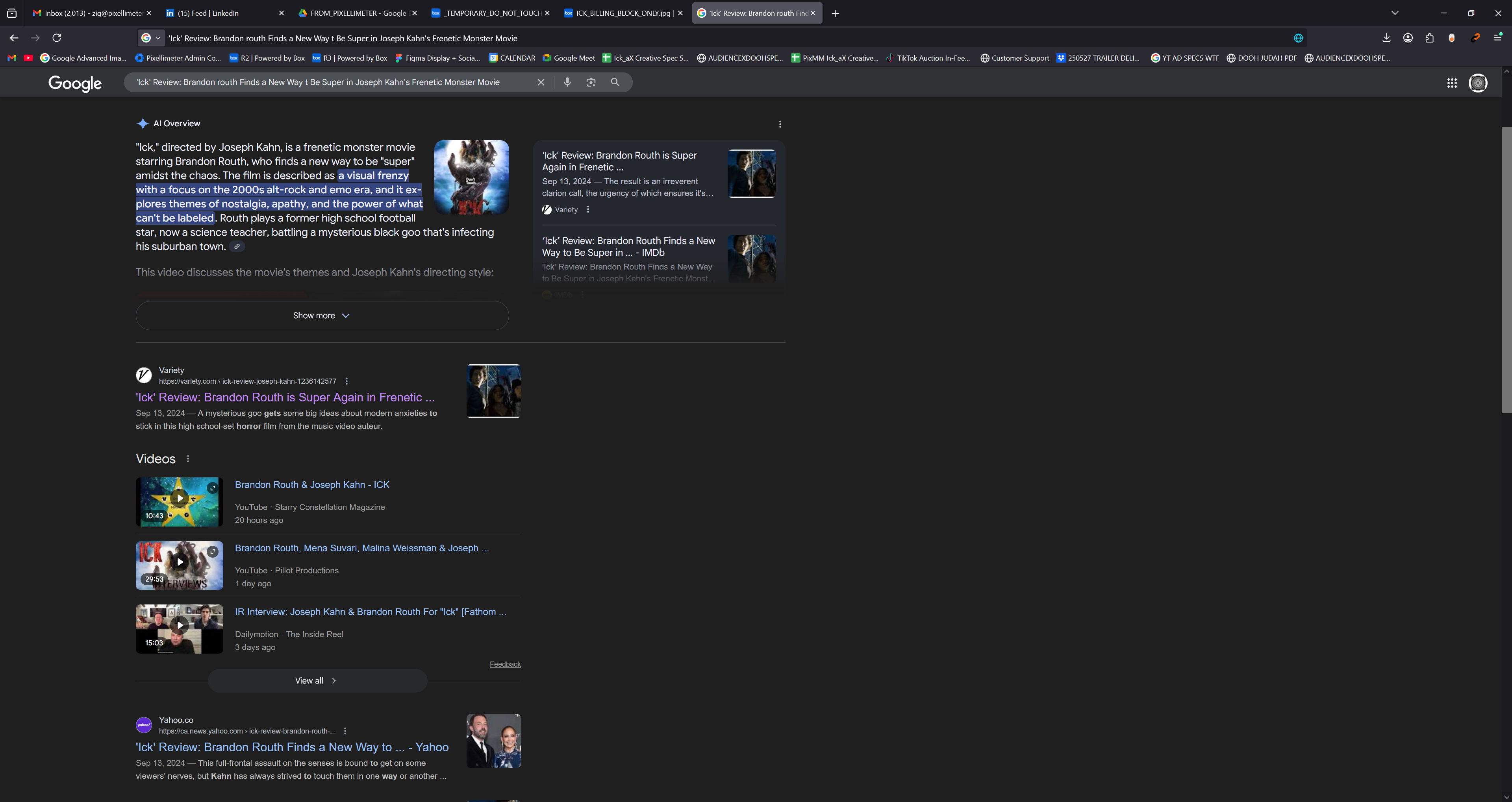Screen dimensions: 1512x802
Task: Open options next to Variety source card
Action: coord(587,209)
